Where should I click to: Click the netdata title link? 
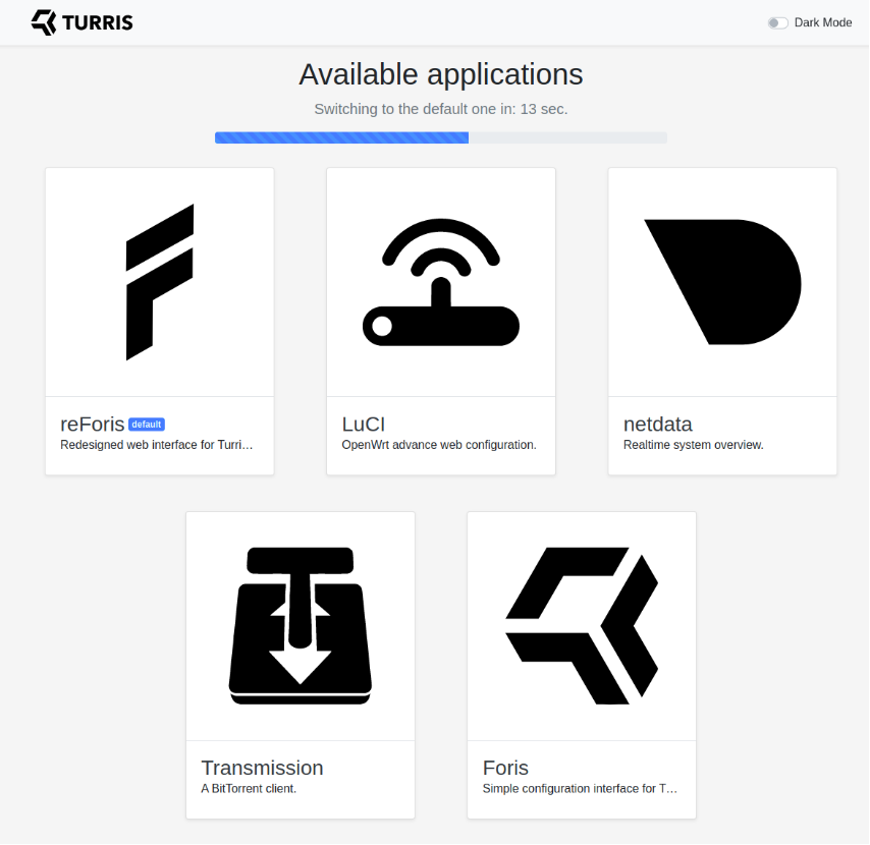tap(657, 424)
